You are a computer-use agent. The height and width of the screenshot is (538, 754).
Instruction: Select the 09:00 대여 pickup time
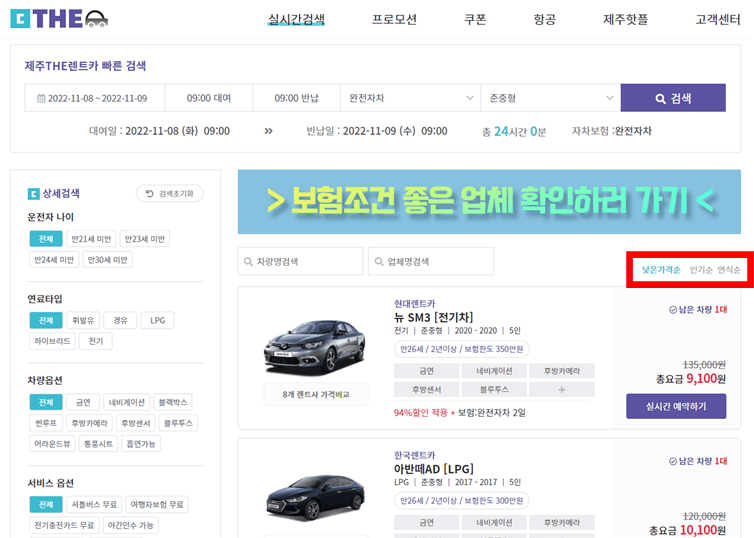[209, 98]
